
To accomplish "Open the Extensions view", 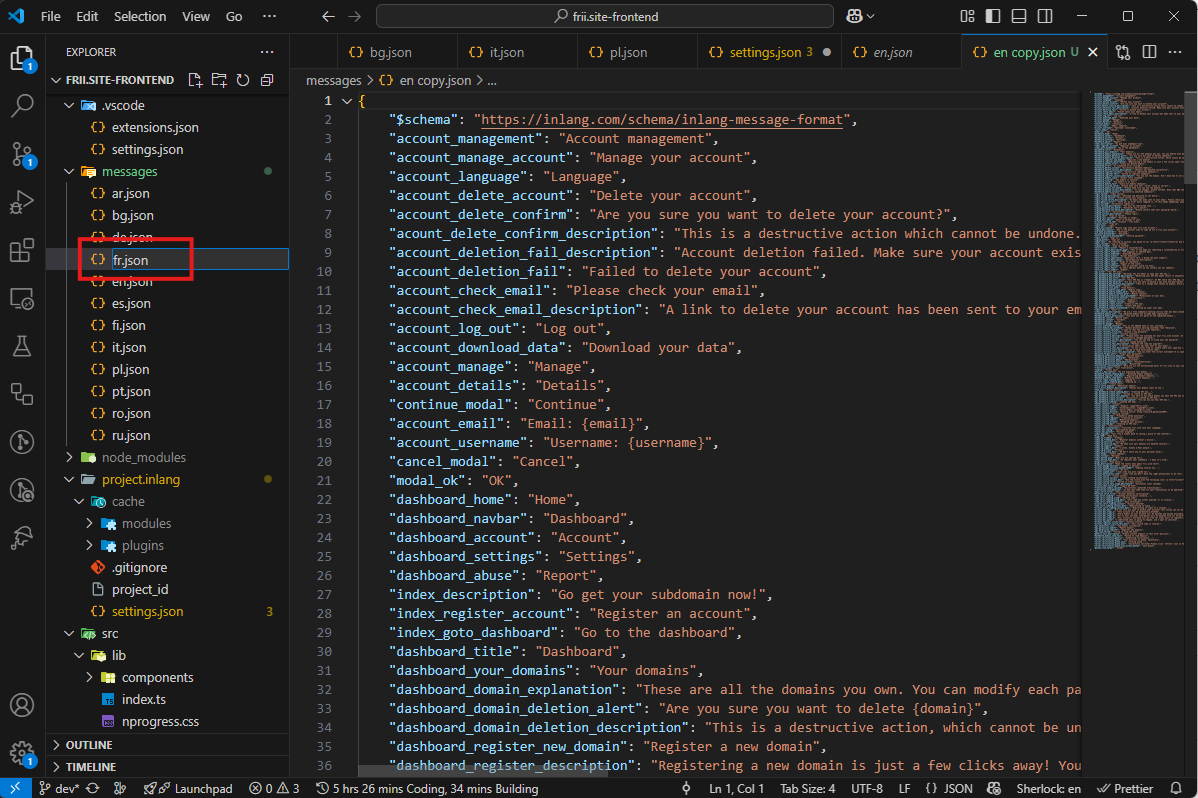I will coord(22,250).
